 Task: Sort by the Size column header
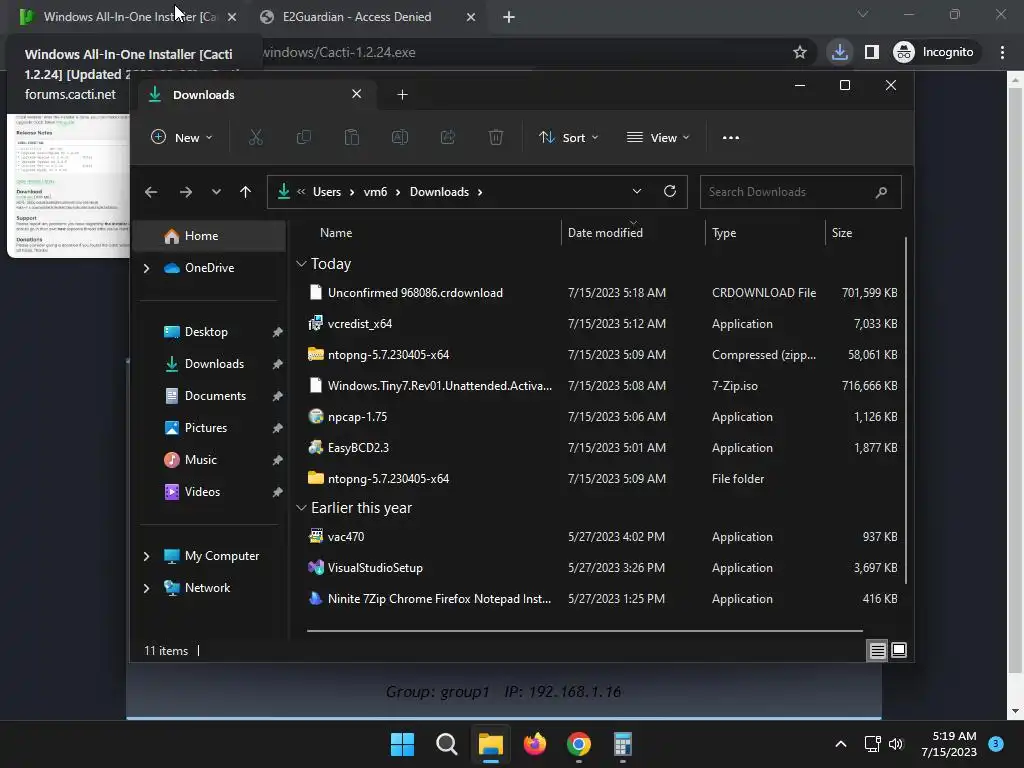tap(842, 232)
